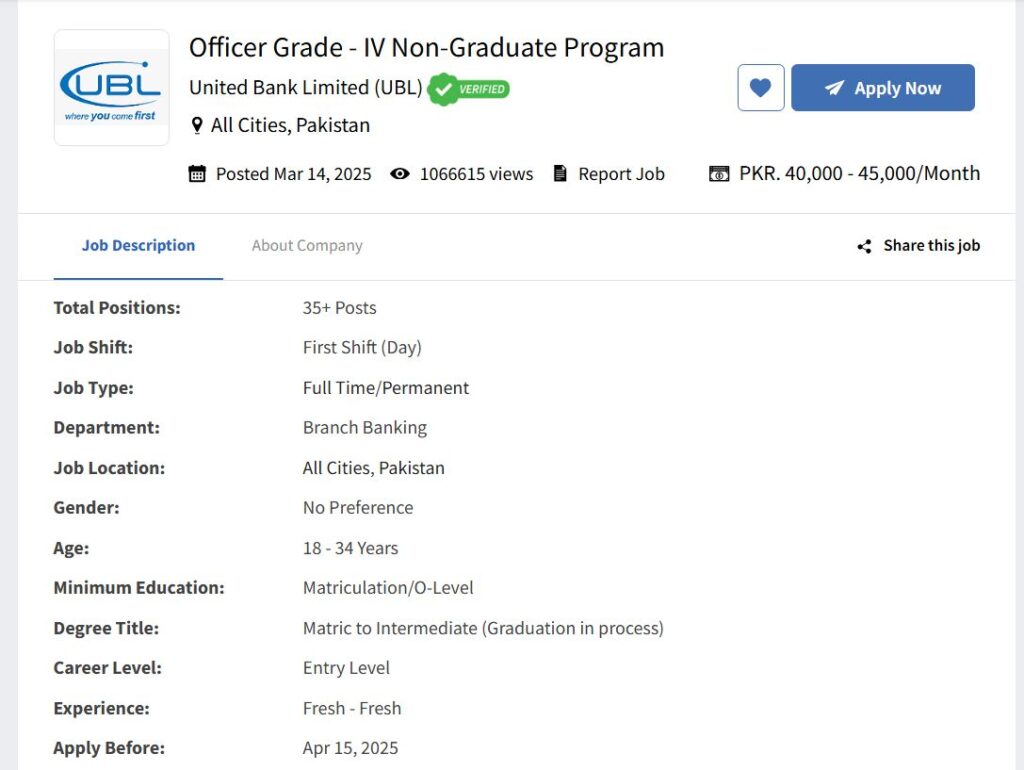Click the UBL company logo
This screenshot has height=770, width=1024.
(112, 88)
